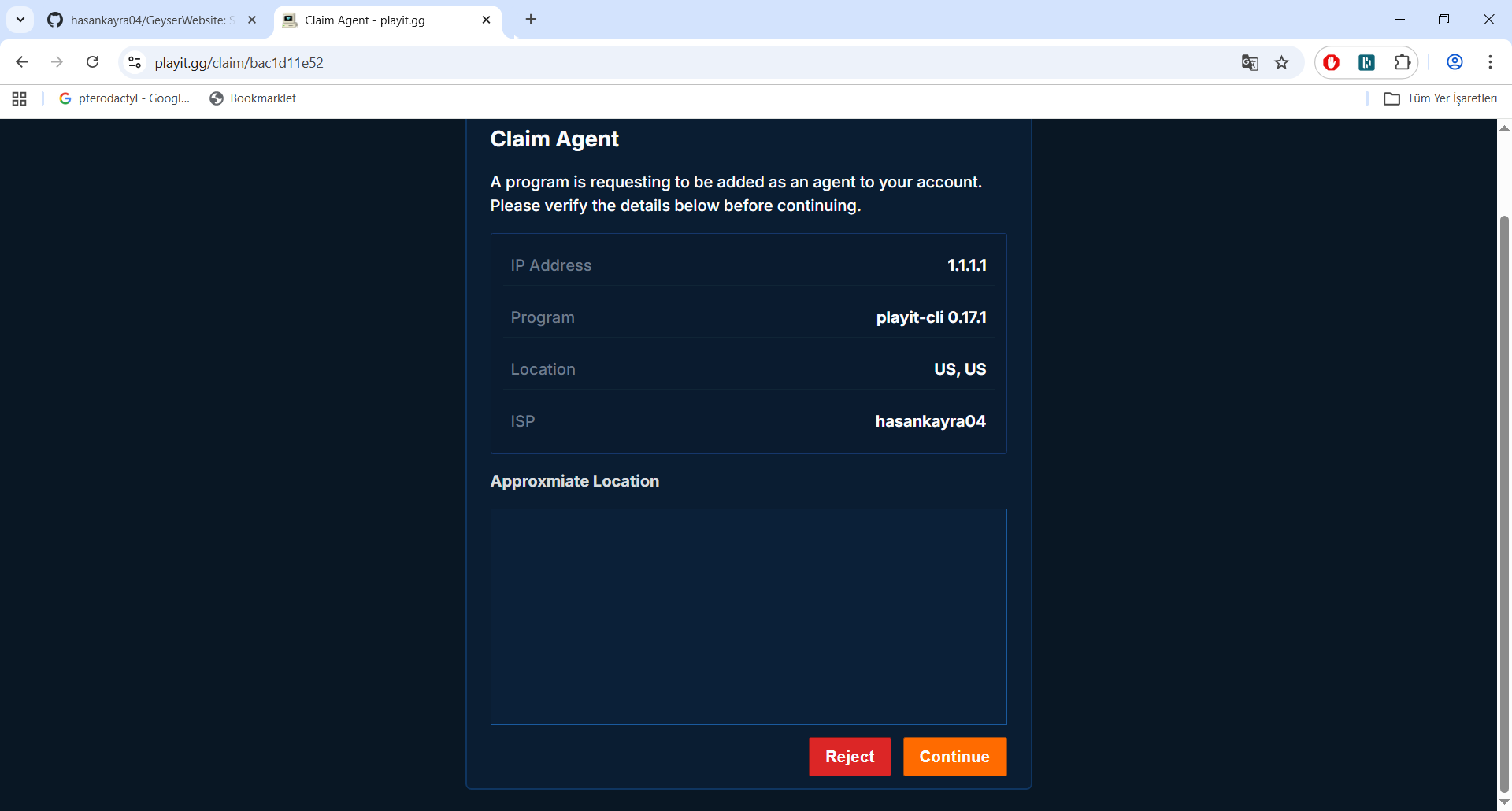Image resolution: width=1512 pixels, height=811 pixels.
Task: Open the Google Translate page icon
Action: (1250, 63)
